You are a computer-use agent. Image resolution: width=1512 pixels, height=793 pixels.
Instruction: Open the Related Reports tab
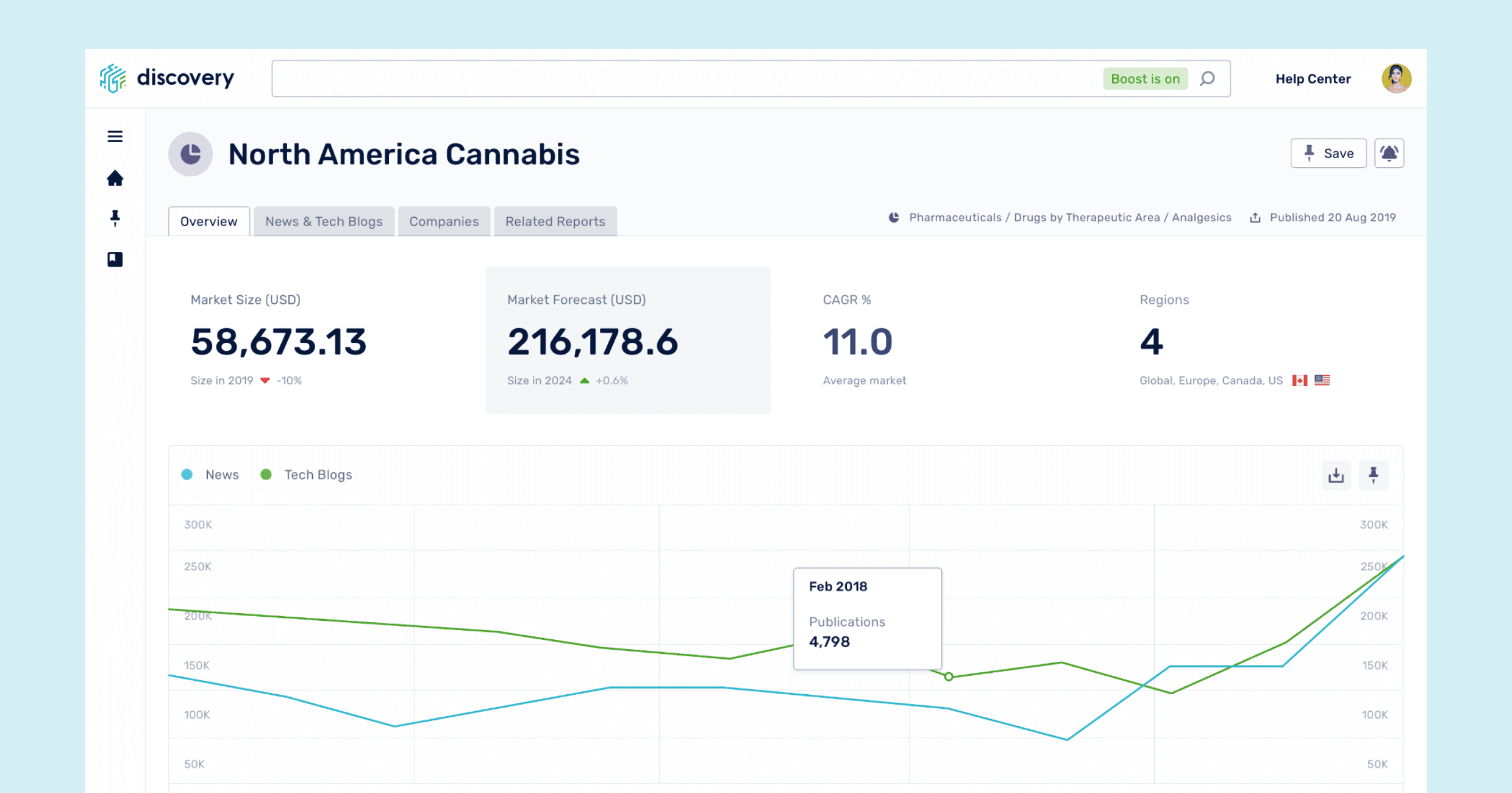[555, 221]
